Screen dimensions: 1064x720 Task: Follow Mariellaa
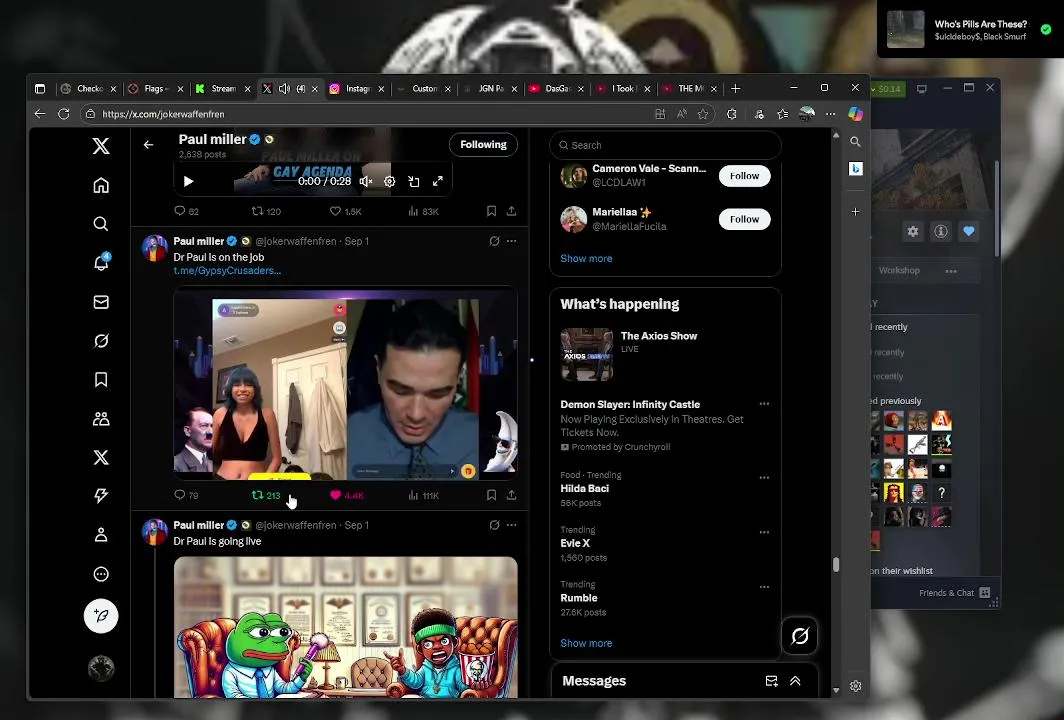pos(744,219)
